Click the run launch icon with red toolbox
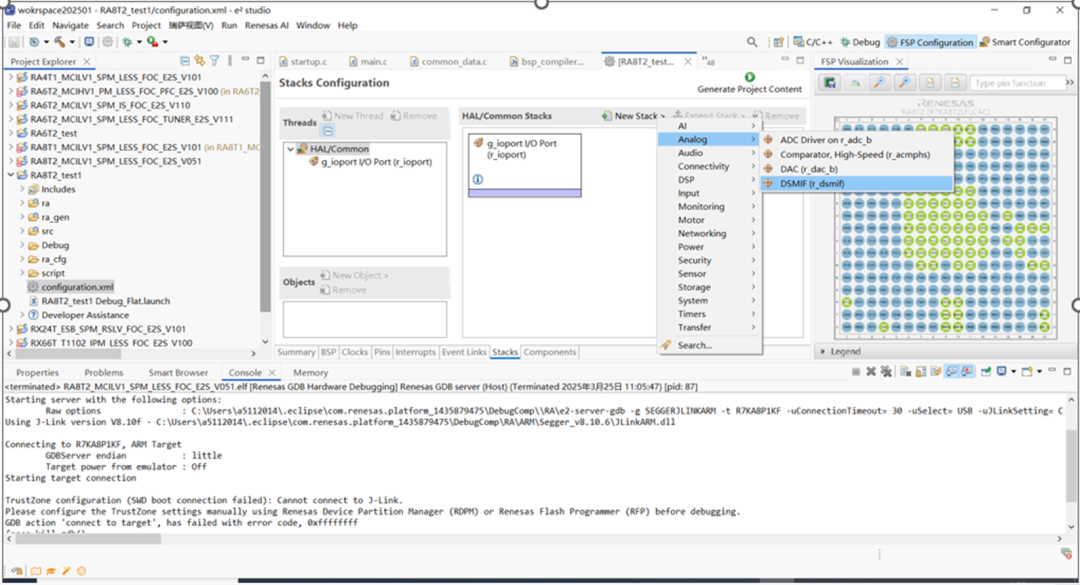The image size is (1080, 585). pos(152,42)
